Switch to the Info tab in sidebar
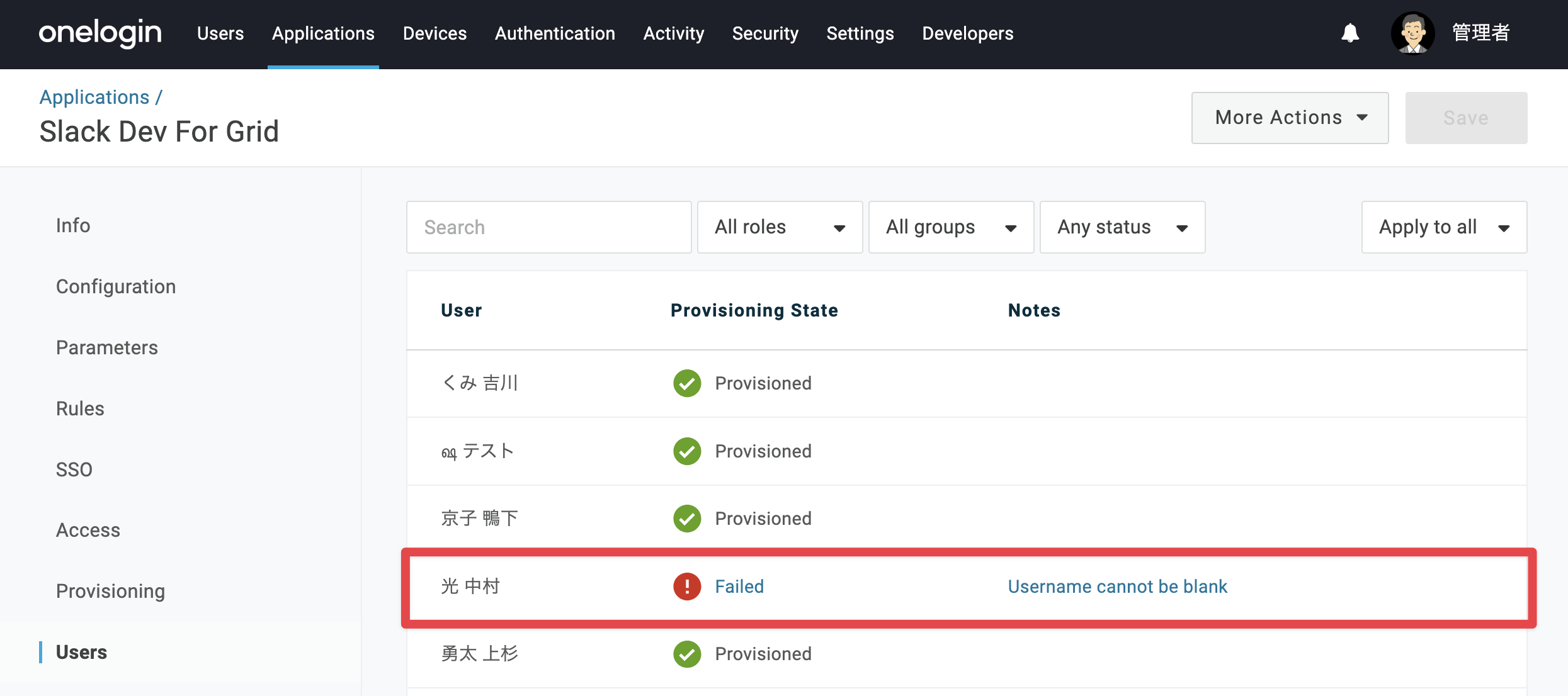This screenshot has width=1568, height=696. (73, 225)
